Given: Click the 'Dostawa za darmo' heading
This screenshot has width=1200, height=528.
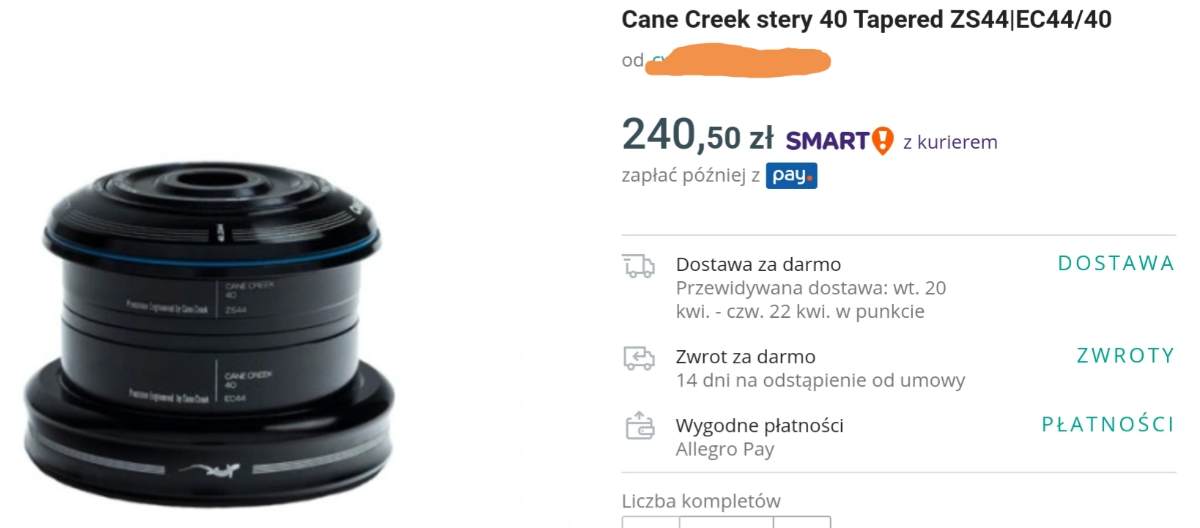Looking at the screenshot, I should click(x=758, y=265).
